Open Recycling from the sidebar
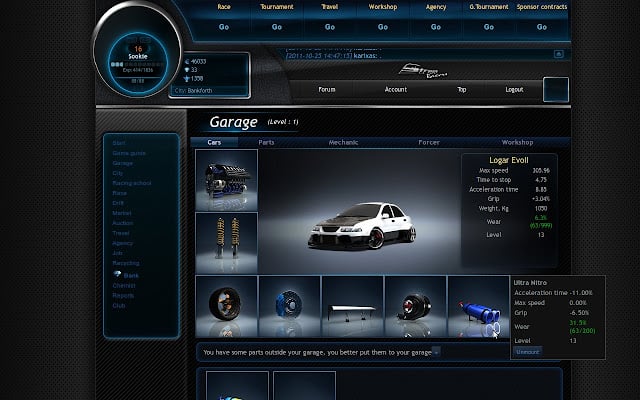Image resolution: width=640 pixels, height=400 pixels. pyautogui.click(x=126, y=263)
